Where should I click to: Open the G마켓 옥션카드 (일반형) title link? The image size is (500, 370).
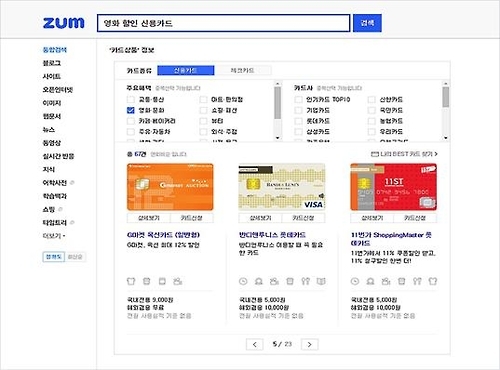pyautogui.click(x=163, y=235)
